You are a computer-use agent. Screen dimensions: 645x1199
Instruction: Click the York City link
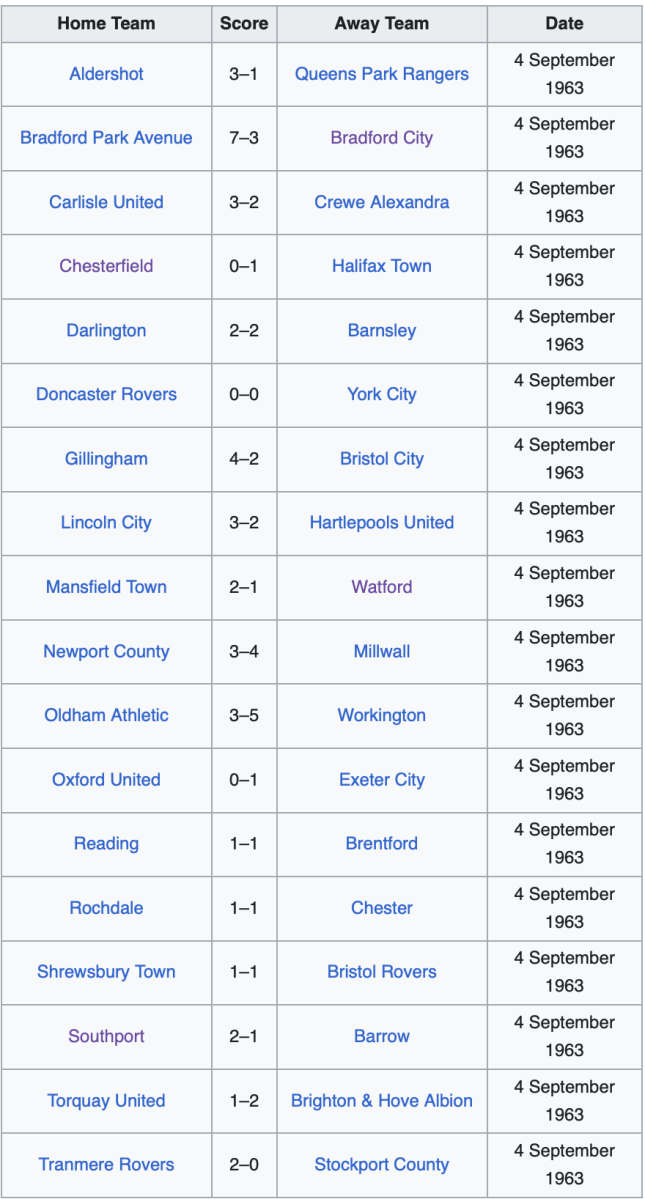pos(381,394)
